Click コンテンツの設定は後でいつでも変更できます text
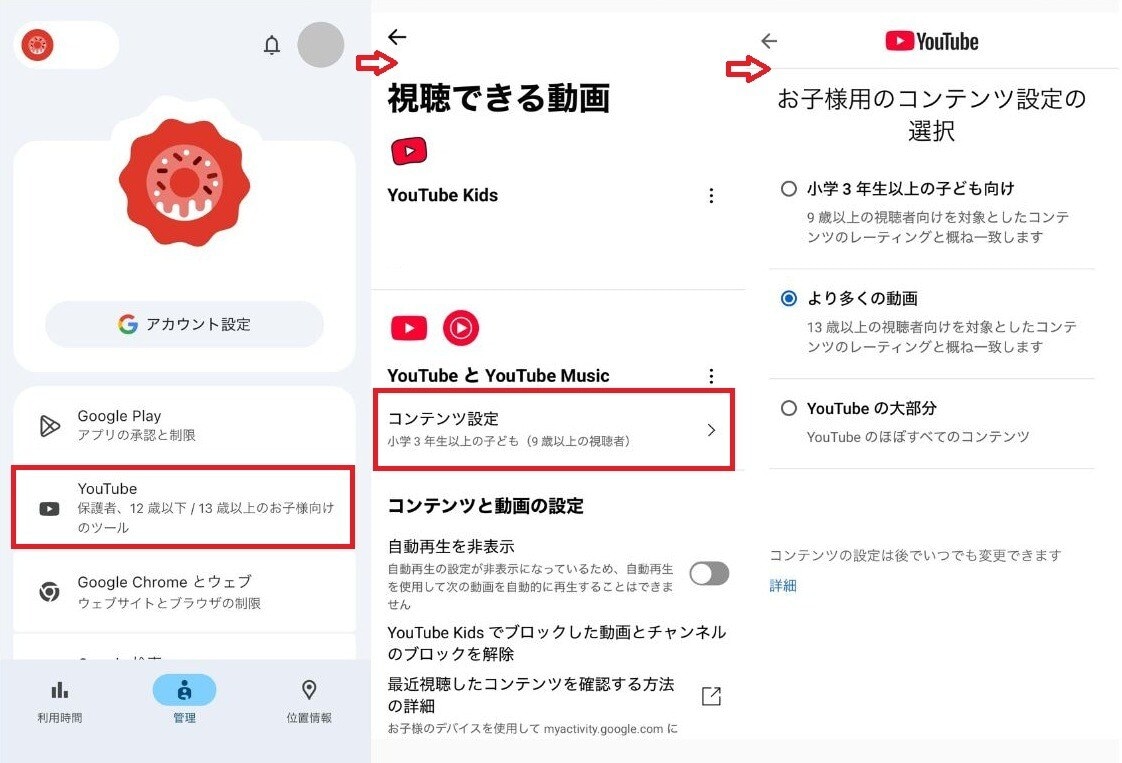The width and height of the screenshot is (1122, 763). pyautogui.click(x=915, y=555)
